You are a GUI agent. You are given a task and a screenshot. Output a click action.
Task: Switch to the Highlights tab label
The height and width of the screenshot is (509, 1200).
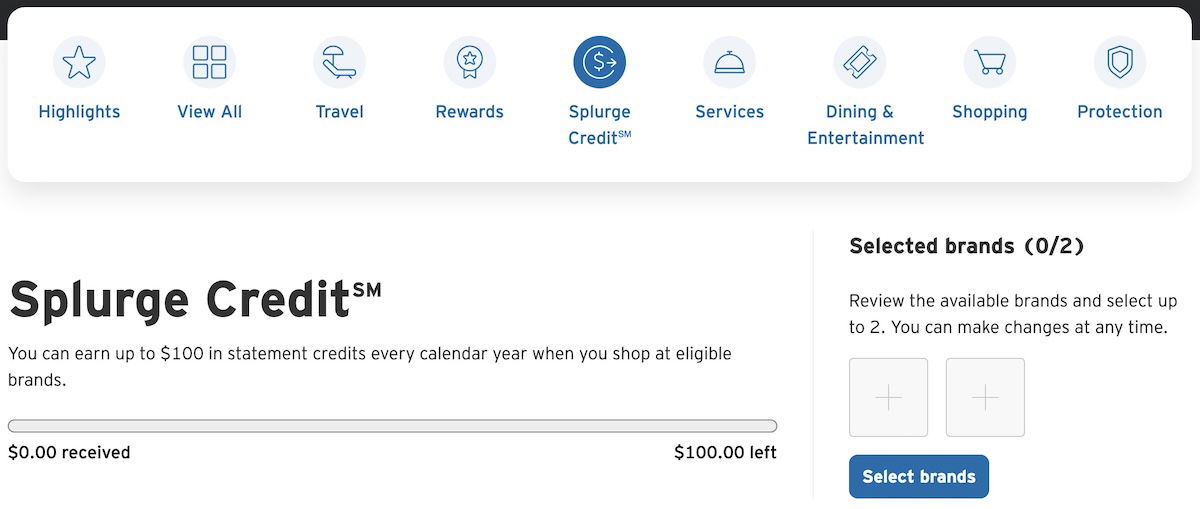click(x=79, y=112)
